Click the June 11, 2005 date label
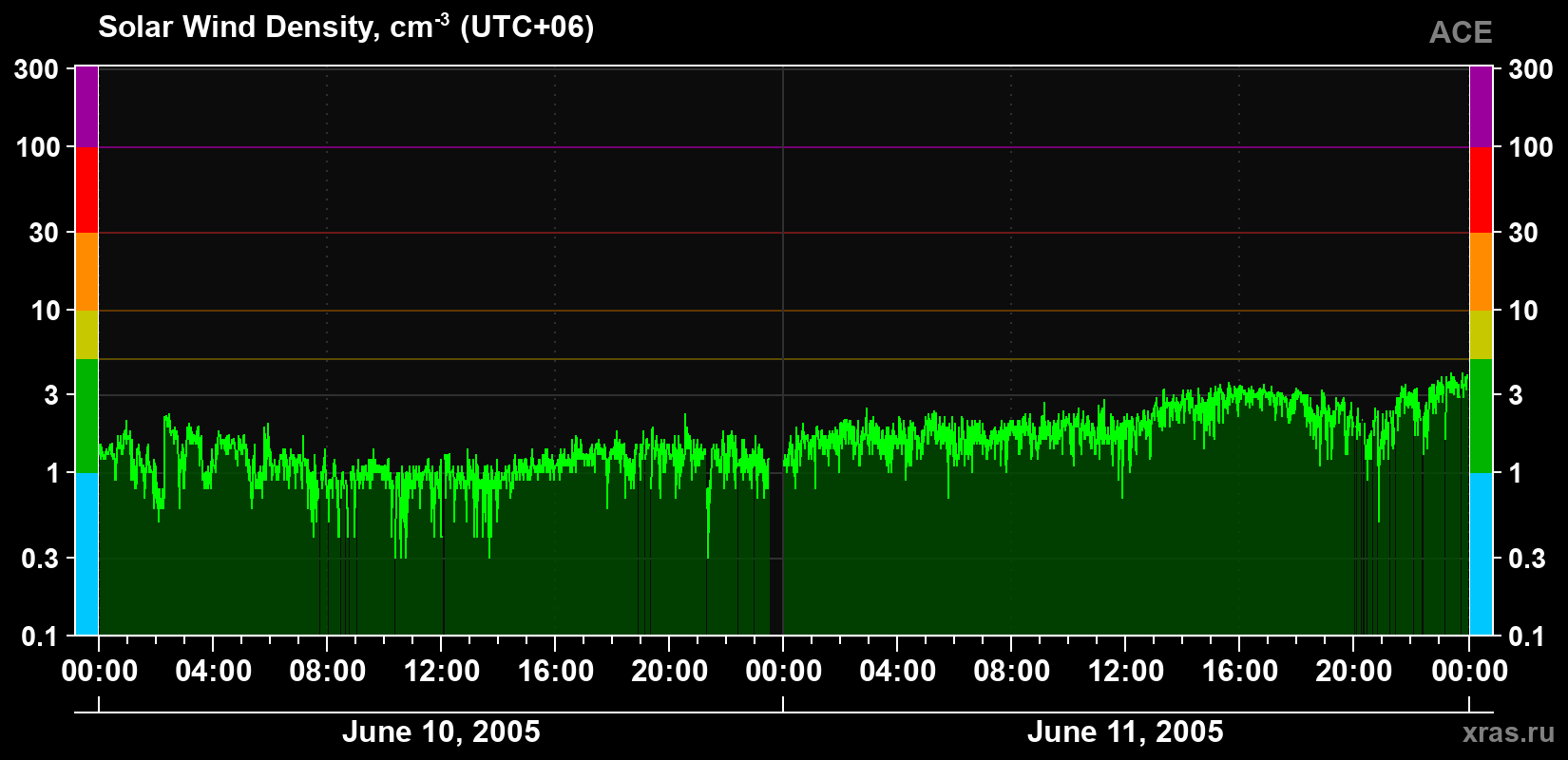The image size is (1568, 760). point(1125,731)
